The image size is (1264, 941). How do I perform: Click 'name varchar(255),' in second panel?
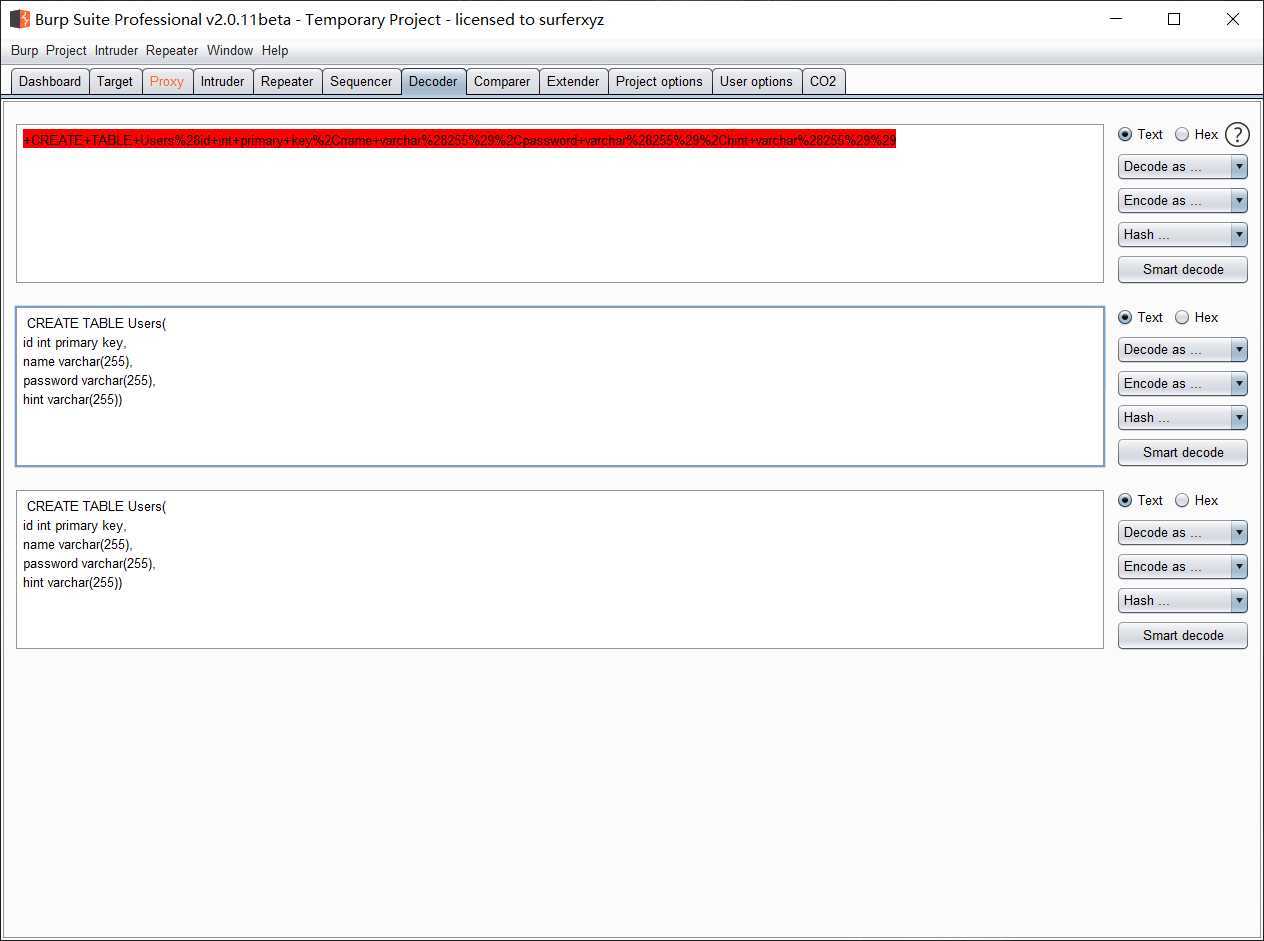(x=77, y=361)
